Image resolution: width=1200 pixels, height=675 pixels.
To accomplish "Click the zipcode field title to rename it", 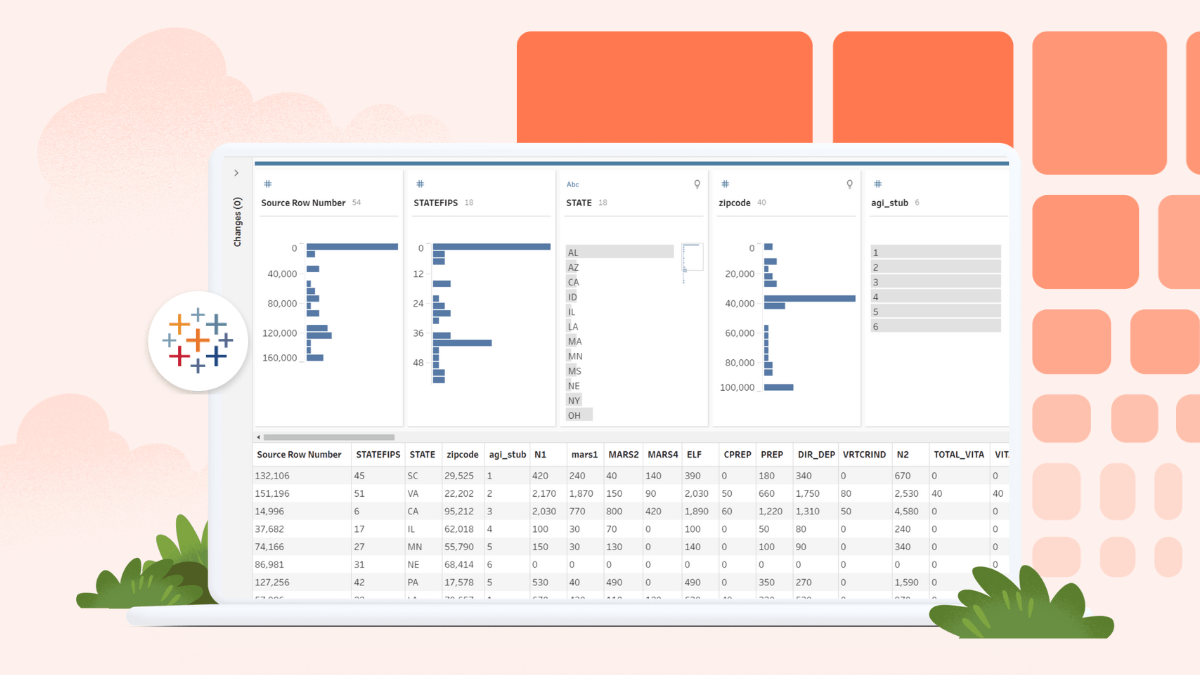I will tap(736, 203).
